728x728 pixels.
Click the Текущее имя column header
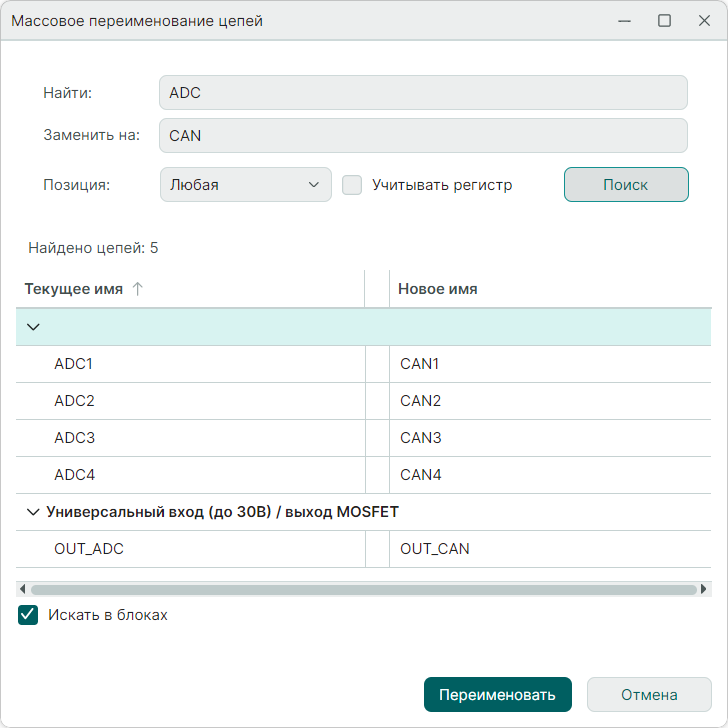point(74,289)
